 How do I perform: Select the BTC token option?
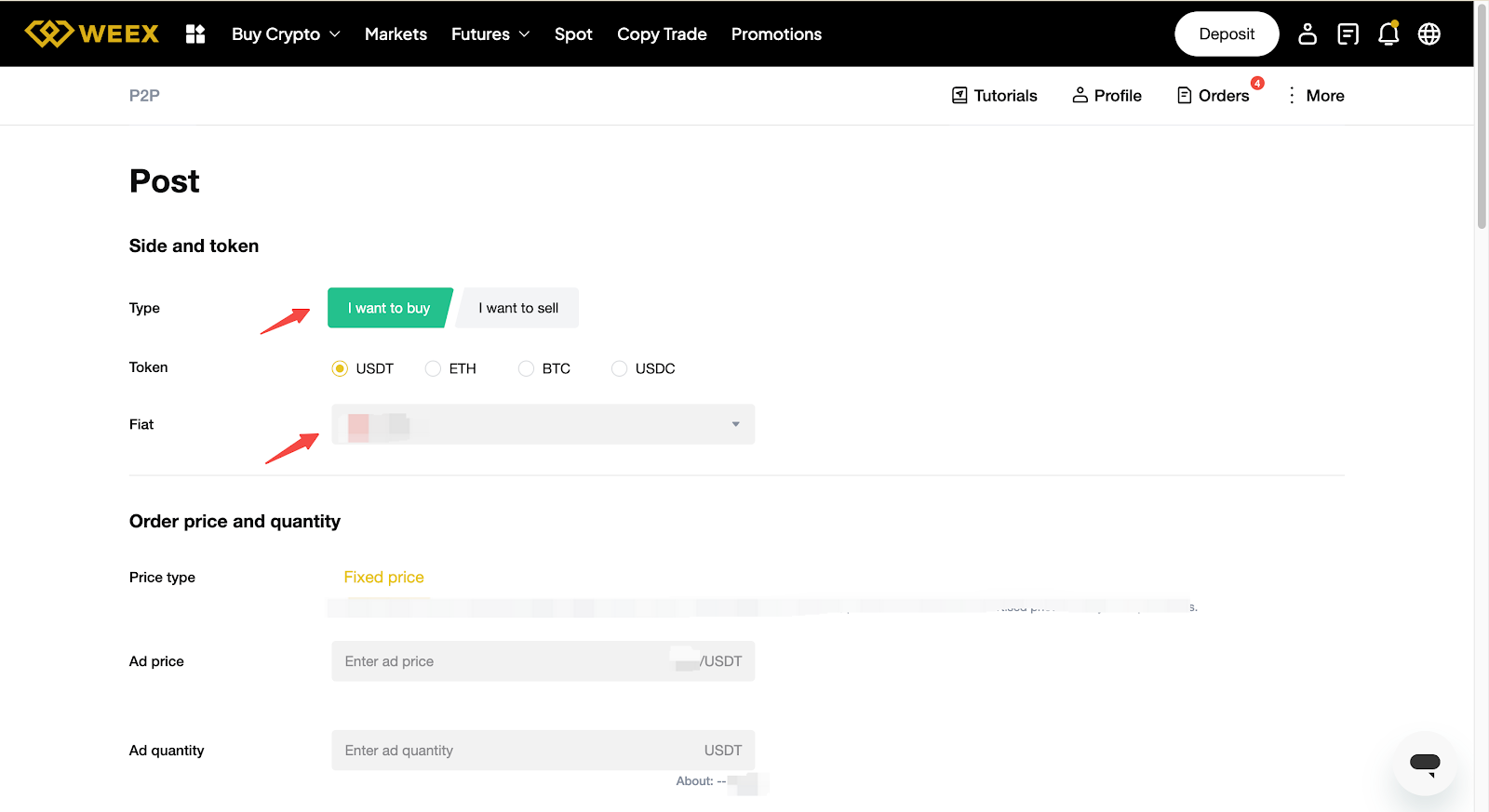pos(527,368)
